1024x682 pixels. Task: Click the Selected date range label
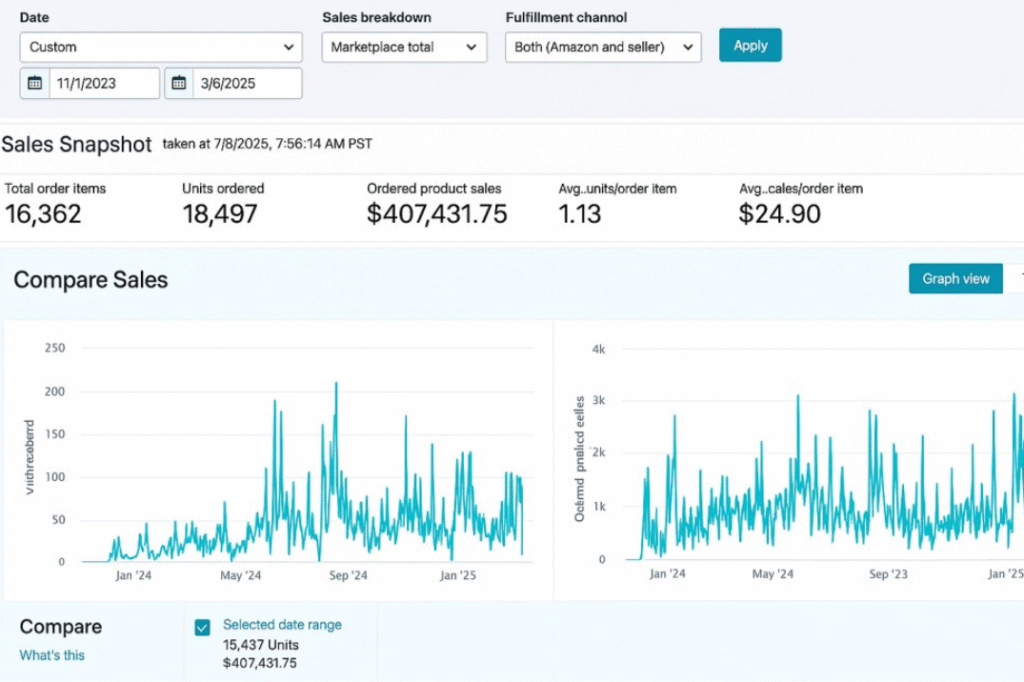click(x=282, y=625)
